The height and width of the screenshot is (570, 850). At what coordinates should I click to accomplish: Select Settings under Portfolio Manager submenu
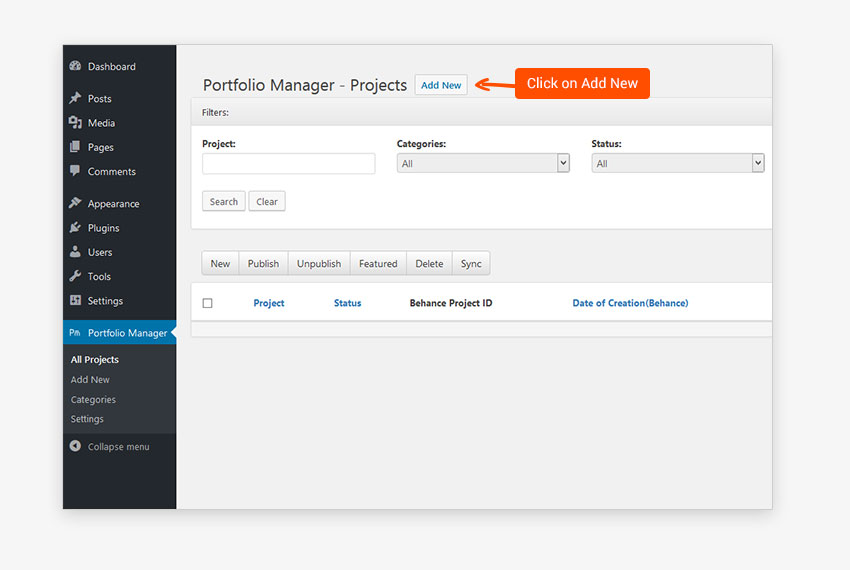(87, 419)
